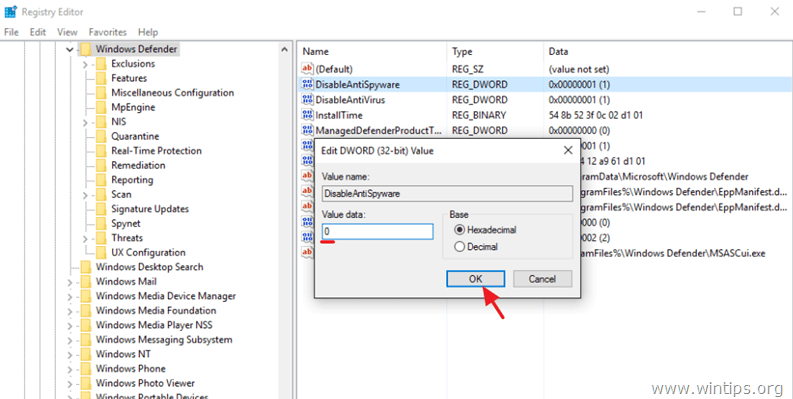Image resolution: width=793 pixels, height=399 pixels.
Task: Select the Decimal base radio button
Action: (x=459, y=247)
